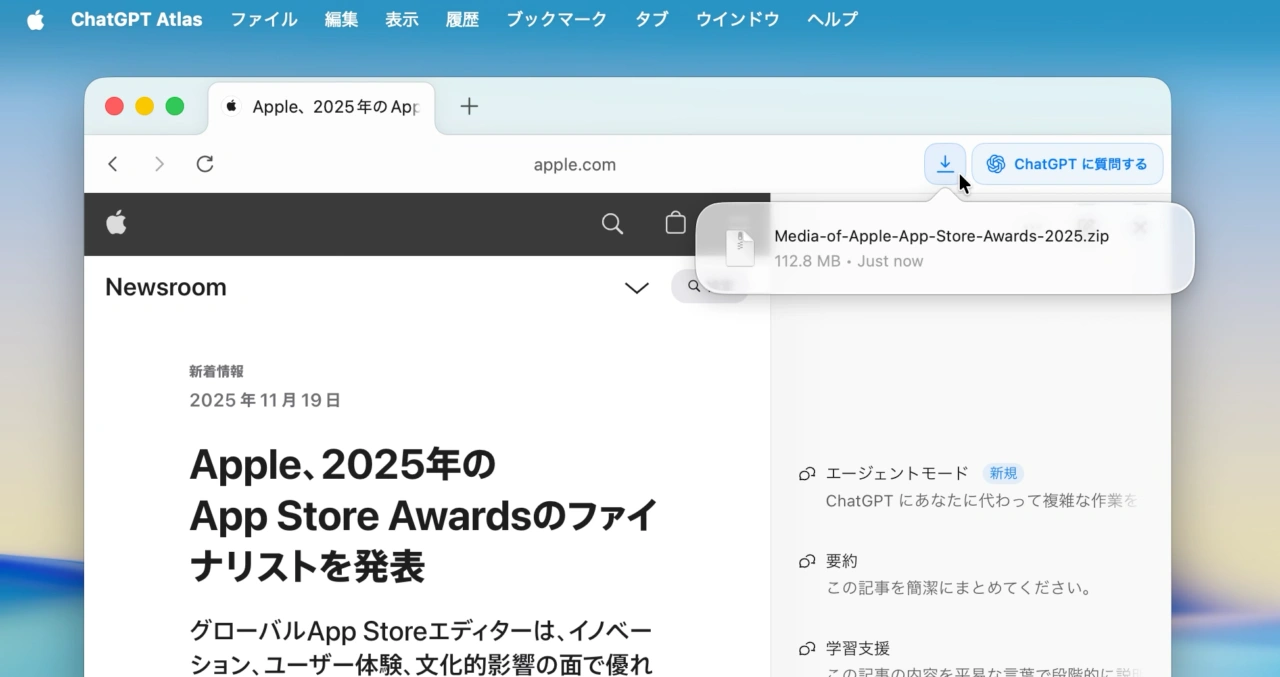Viewport: 1280px width, 677px height.
Task: Open the shopping bag icon on apple.com
Action: point(675,224)
